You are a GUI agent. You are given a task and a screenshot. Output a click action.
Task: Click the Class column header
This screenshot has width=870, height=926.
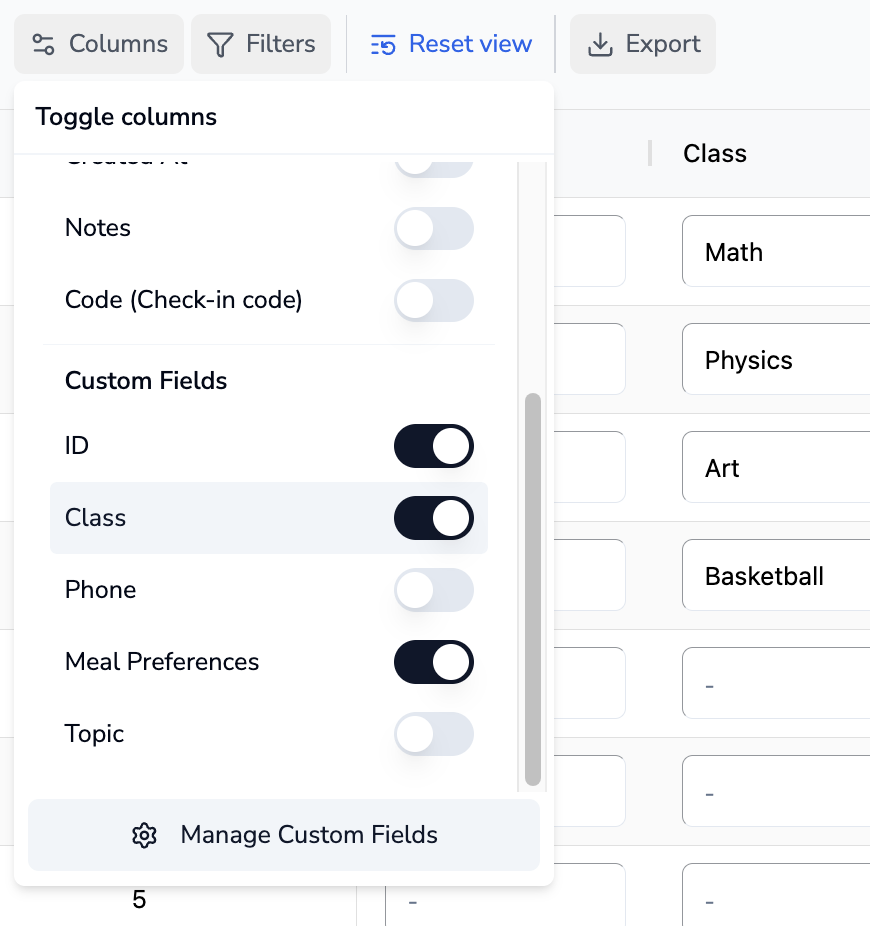(715, 154)
